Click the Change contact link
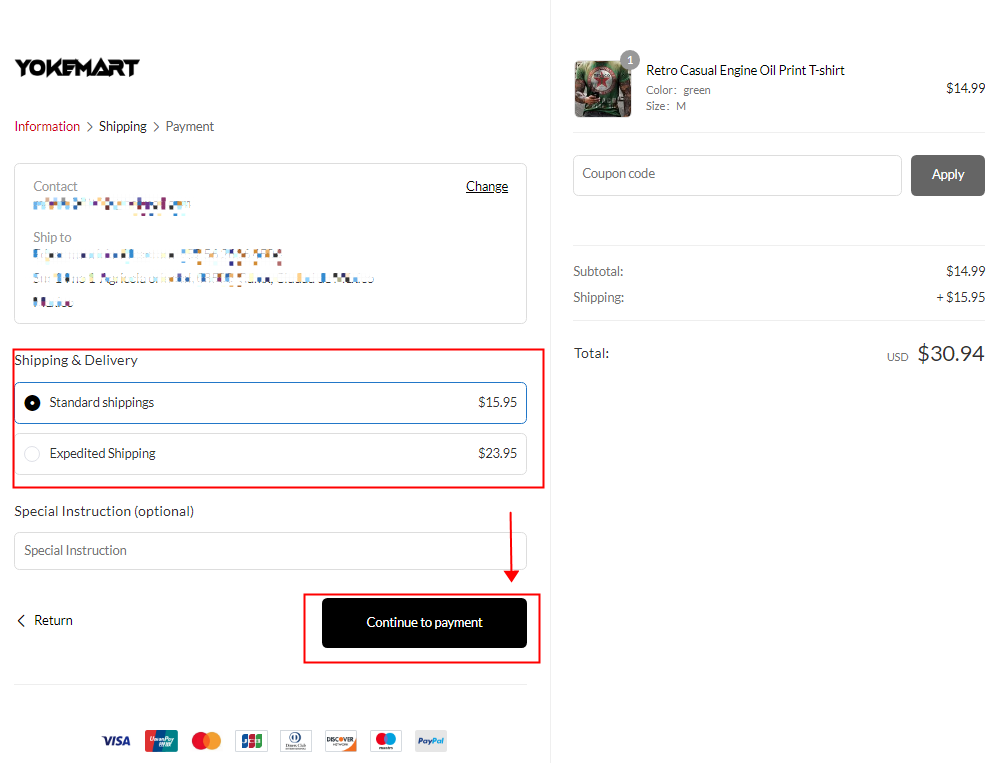The image size is (1001, 763). pos(487,186)
